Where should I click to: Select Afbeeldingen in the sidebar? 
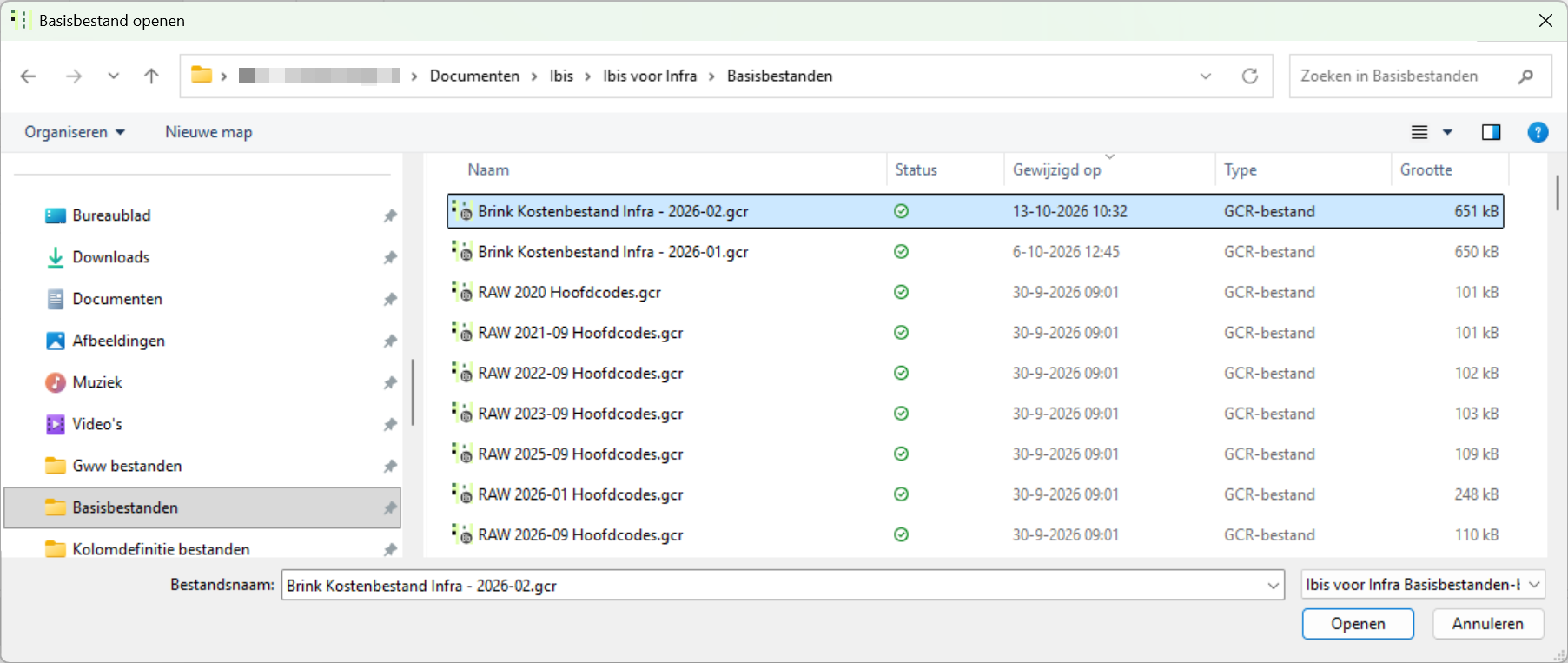point(118,341)
